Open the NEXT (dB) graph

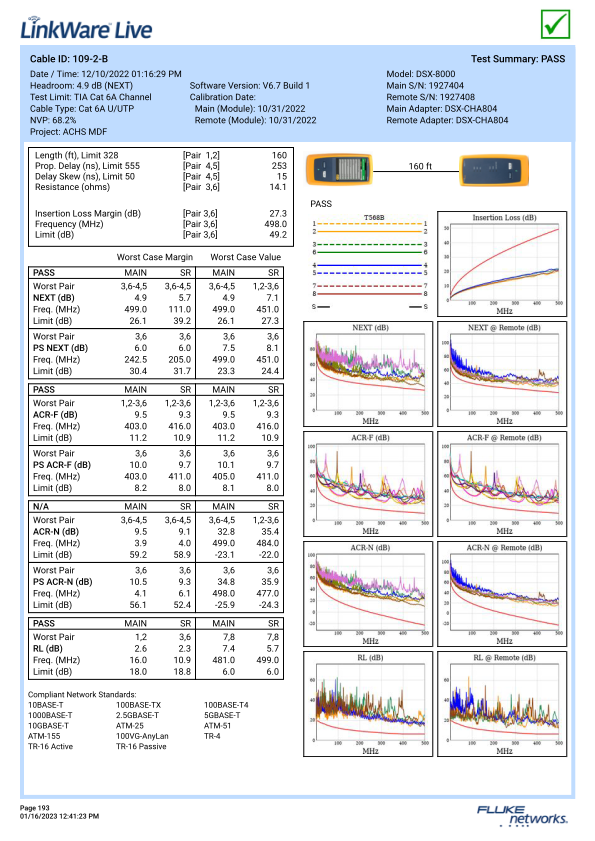(x=368, y=374)
